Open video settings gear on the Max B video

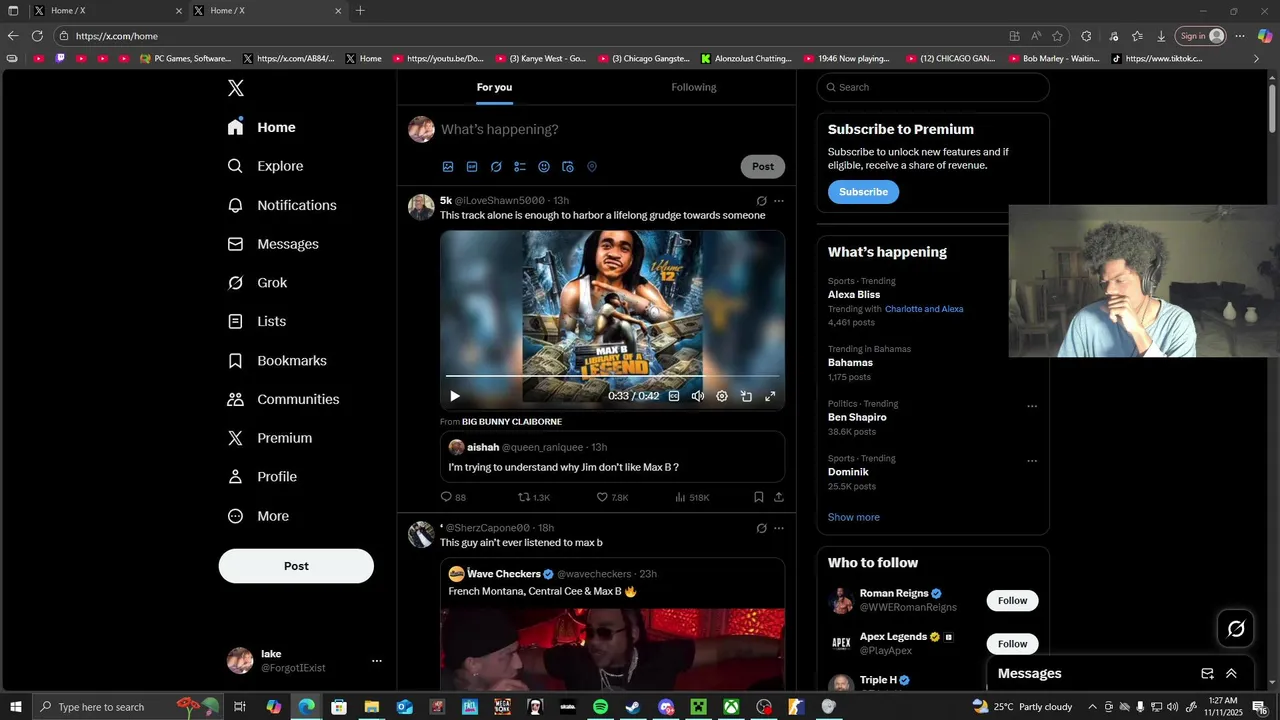pos(722,396)
